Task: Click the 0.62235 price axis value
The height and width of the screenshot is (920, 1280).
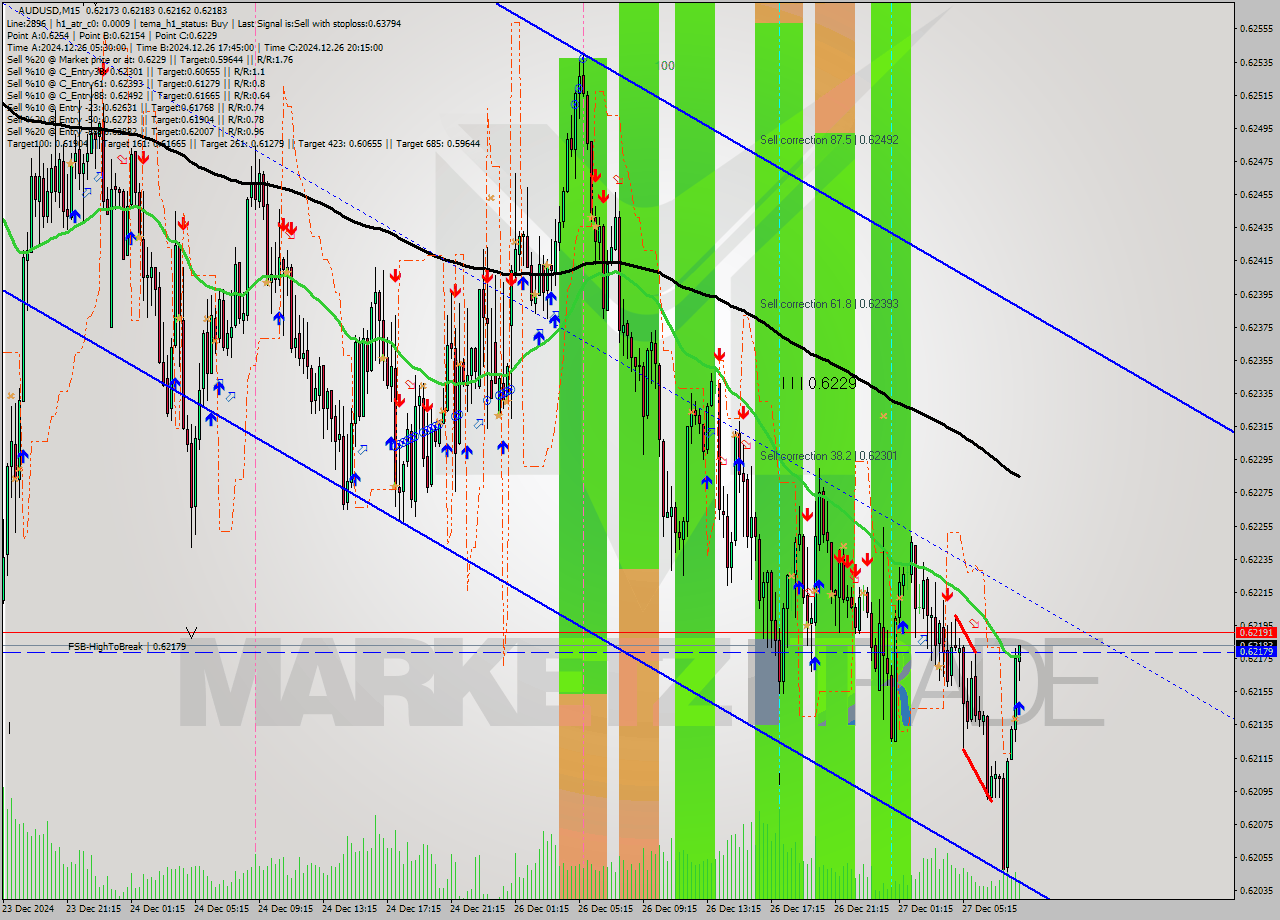Action: pyautogui.click(x=1256, y=559)
